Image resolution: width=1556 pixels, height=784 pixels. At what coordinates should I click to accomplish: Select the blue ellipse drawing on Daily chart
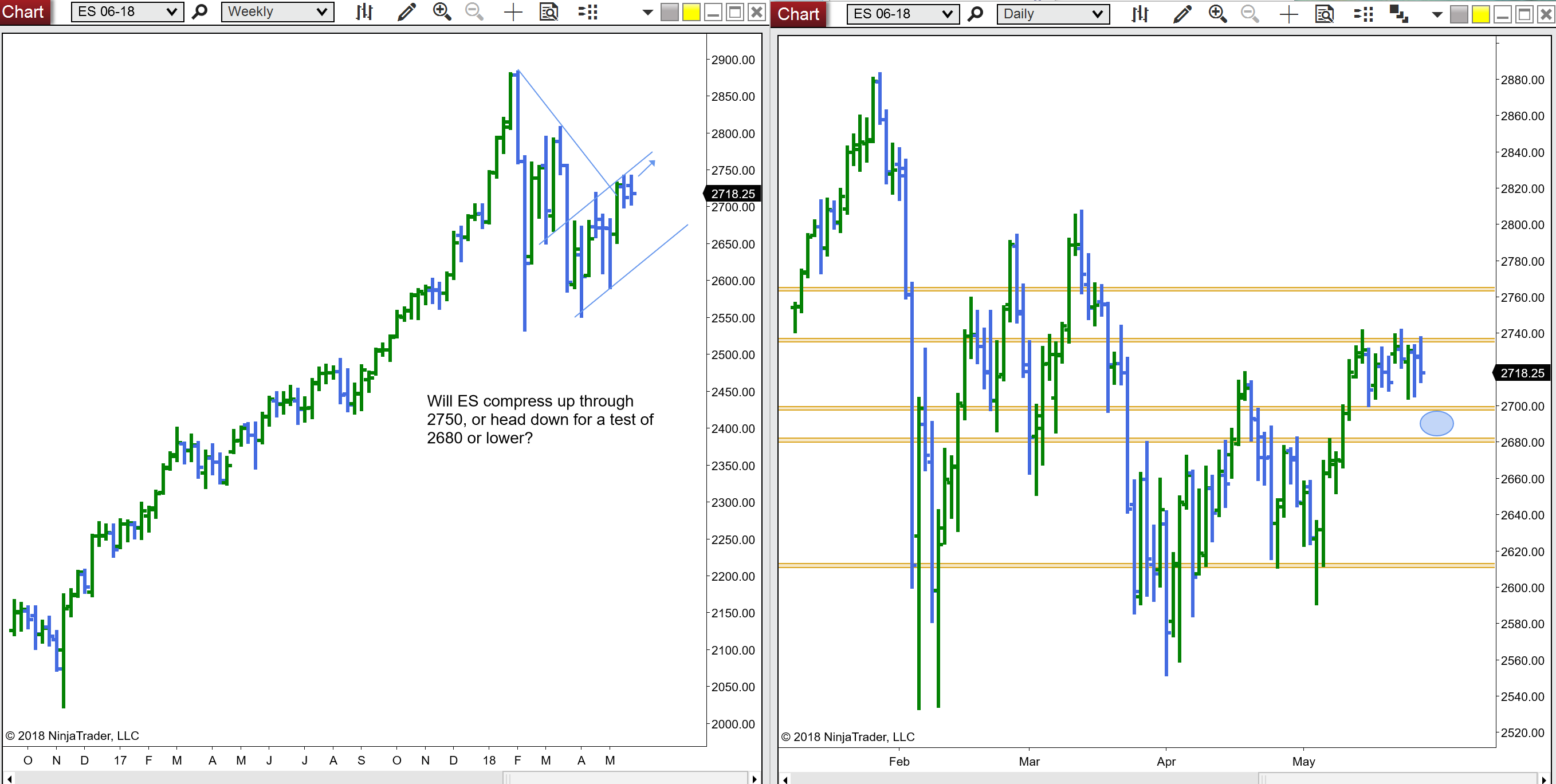[1436, 423]
